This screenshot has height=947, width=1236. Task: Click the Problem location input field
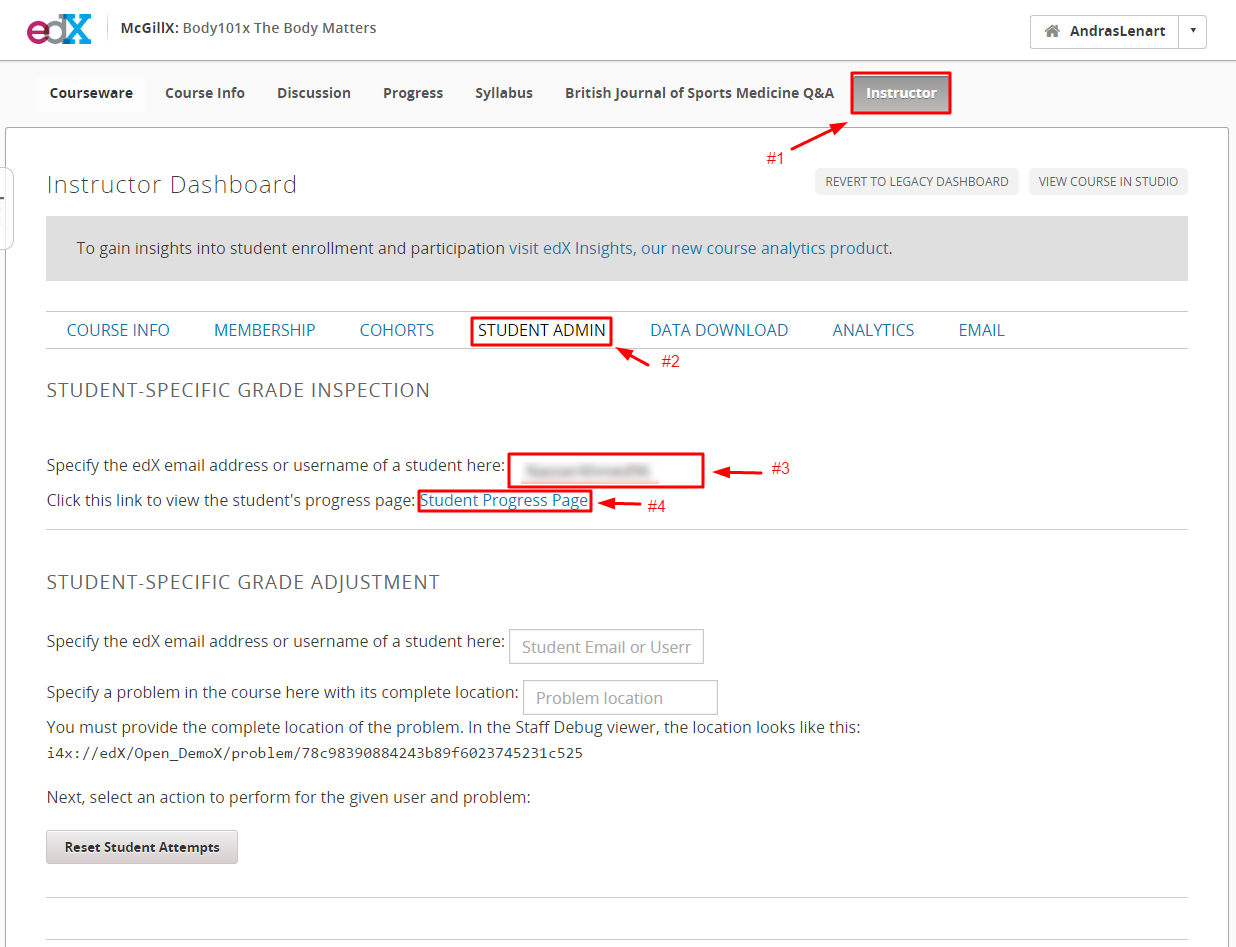tap(621, 697)
